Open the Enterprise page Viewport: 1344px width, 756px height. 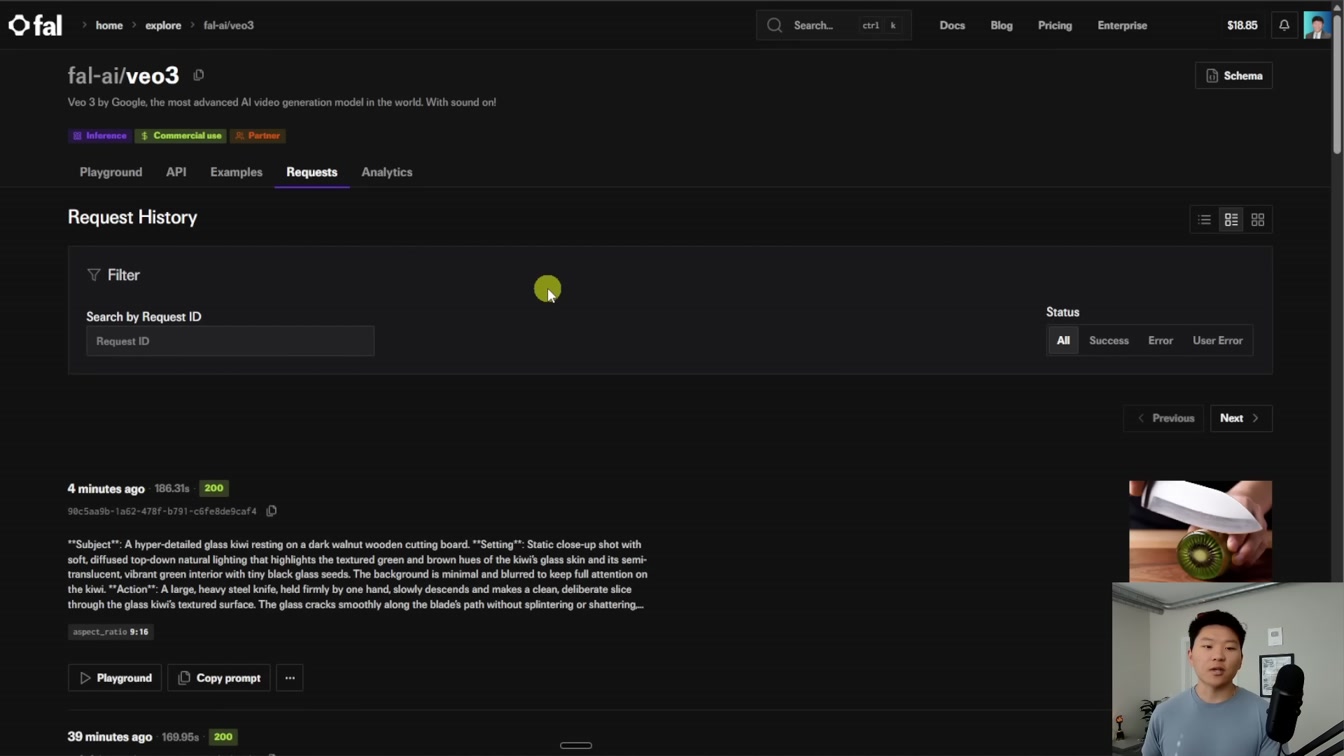pyautogui.click(x=1122, y=25)
